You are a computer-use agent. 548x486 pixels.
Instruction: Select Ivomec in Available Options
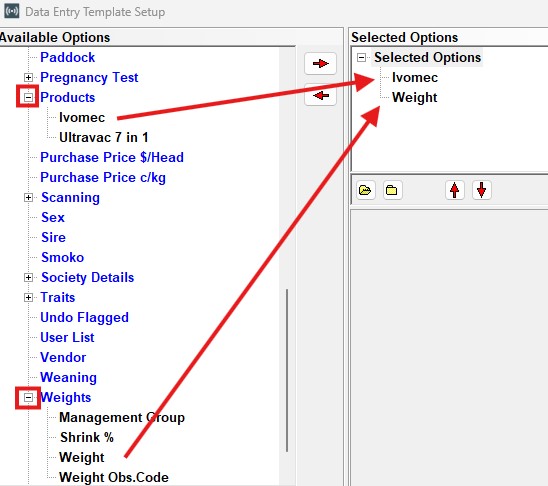coord(82,117)
